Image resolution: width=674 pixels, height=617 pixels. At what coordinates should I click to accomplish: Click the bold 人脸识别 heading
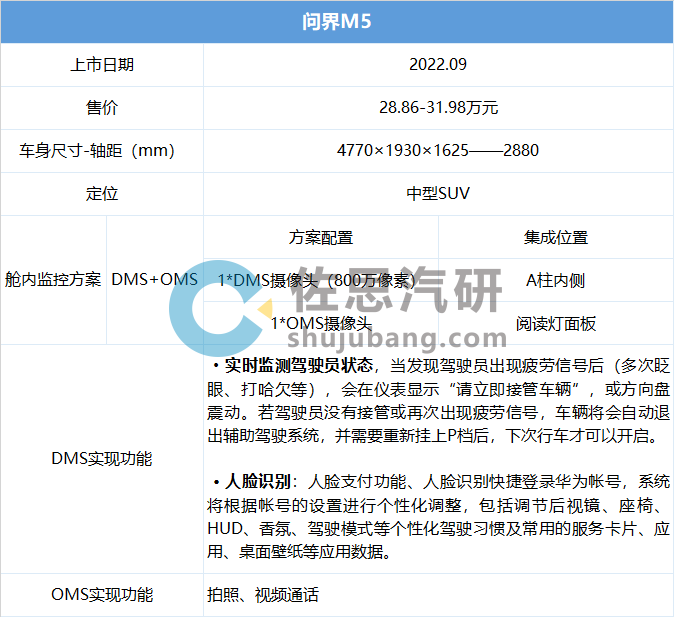pyautogui.click(x=258, y=482)
